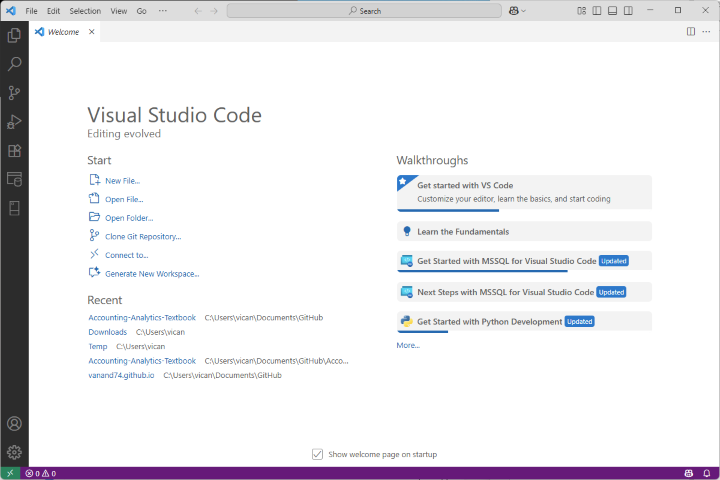720x480 pixels.
Task: Open Get Started with Python Development walkthrough
Action: click(x=524, y=322)
